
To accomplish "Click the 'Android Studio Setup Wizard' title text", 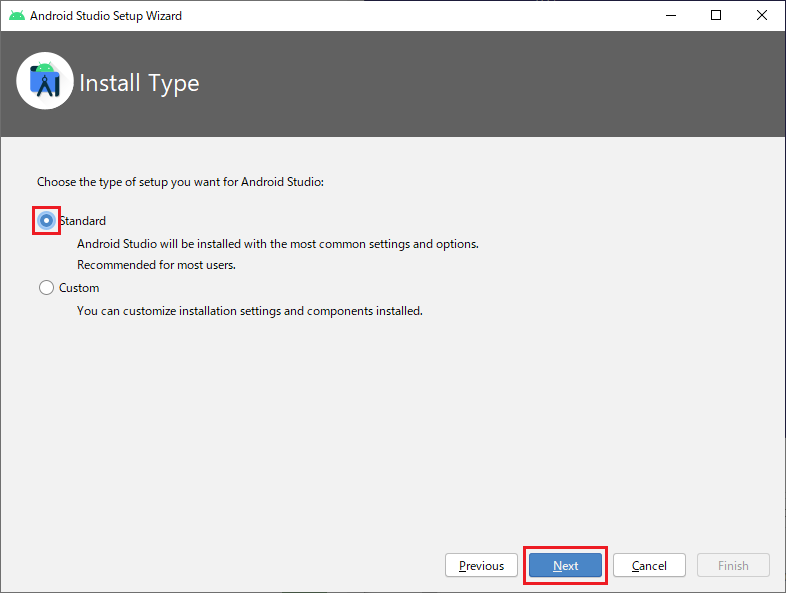I will 106,16.
